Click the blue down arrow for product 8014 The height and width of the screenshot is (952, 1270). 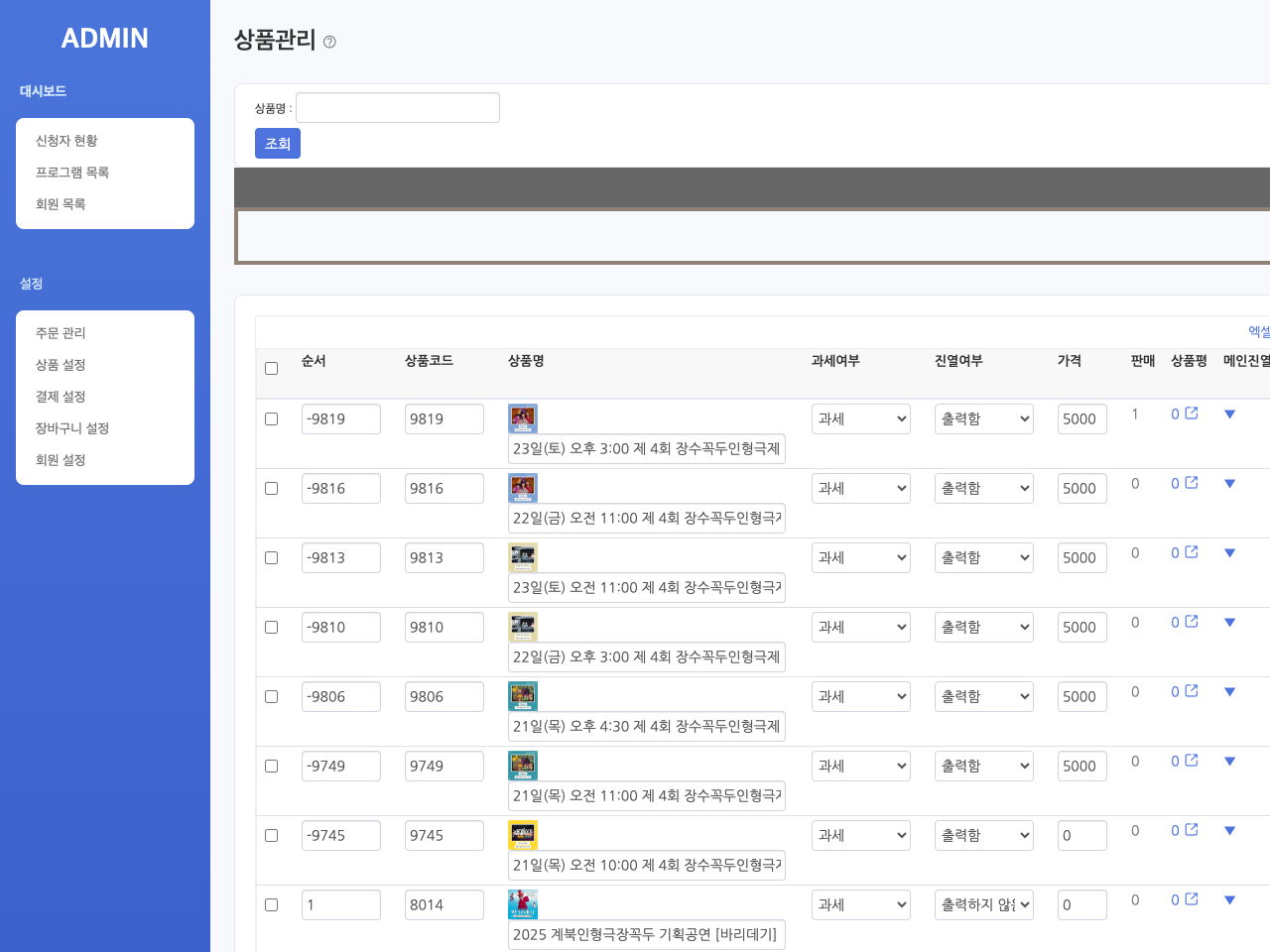(x=1229, y=900)
